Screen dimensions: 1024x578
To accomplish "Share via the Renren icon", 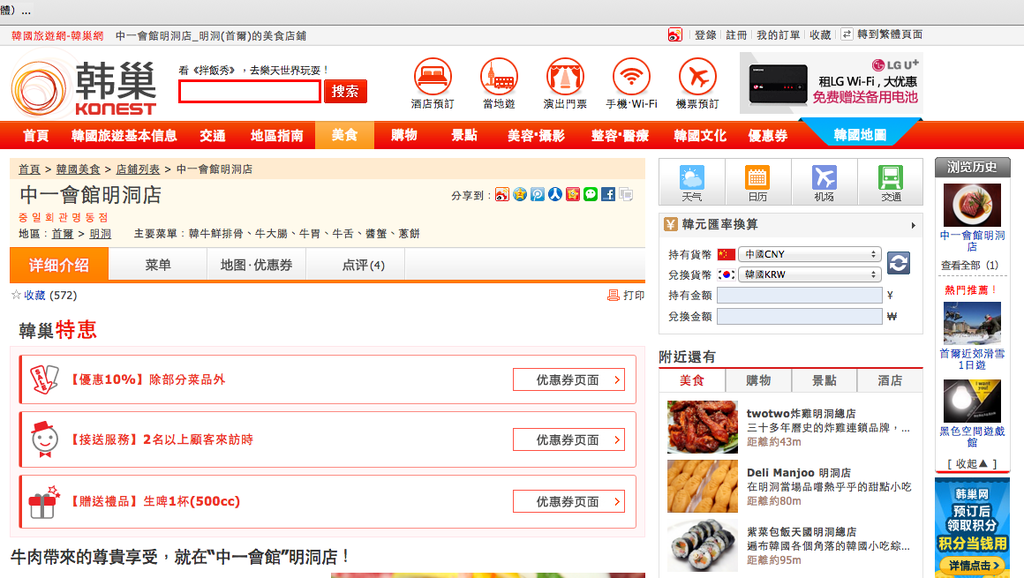I will 555,194.
